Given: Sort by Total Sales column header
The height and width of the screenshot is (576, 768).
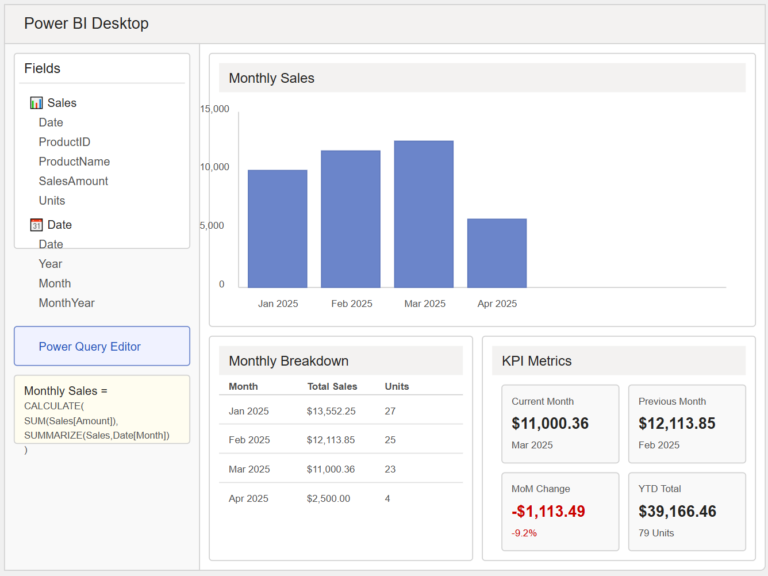Looking at the screenshot, I should point(332,386).
